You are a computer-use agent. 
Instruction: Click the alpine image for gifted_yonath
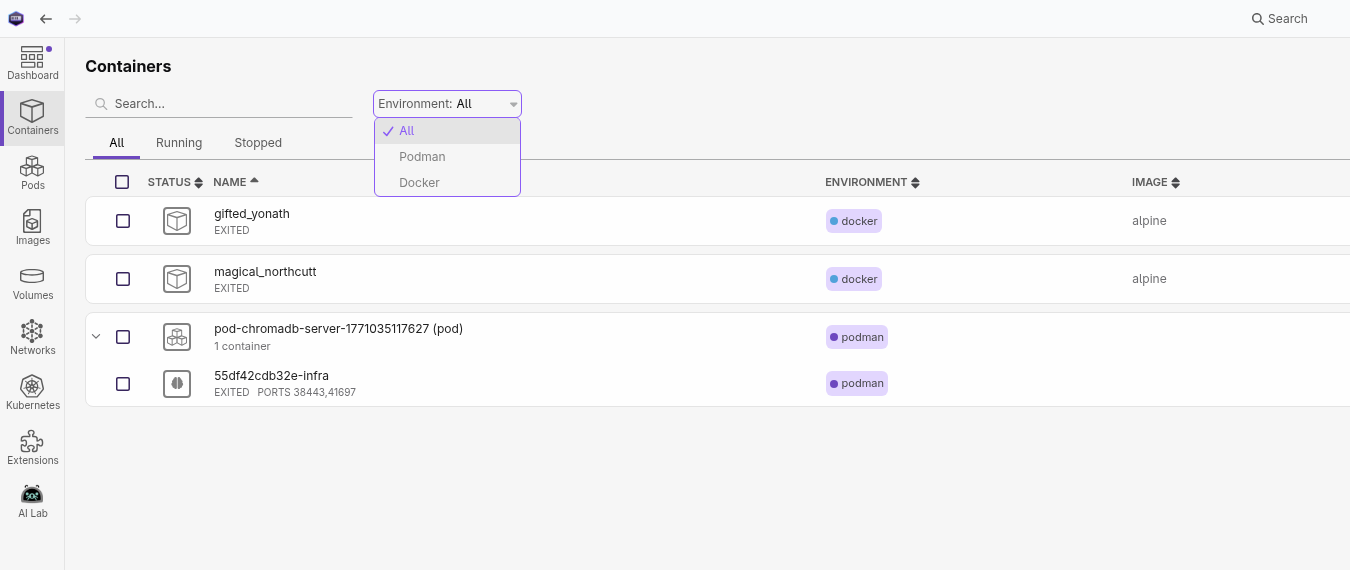(1149, 221)
